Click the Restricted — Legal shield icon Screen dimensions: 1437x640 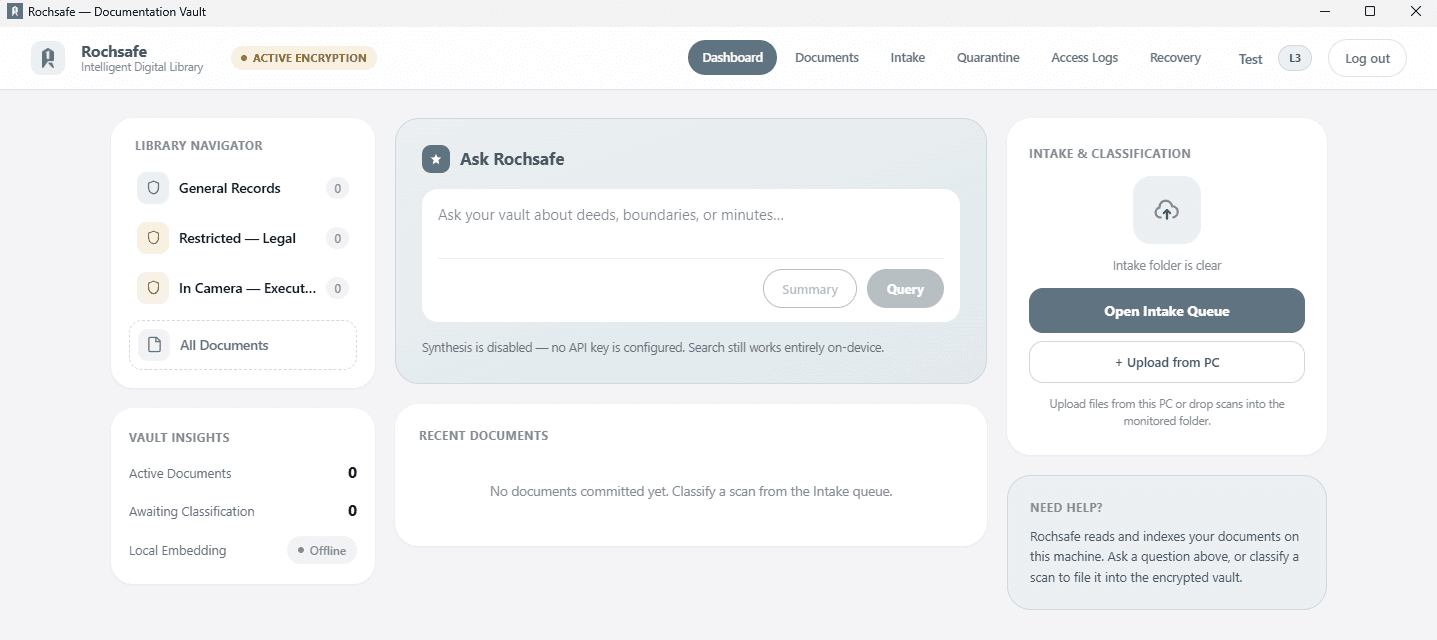pos(153,238)
